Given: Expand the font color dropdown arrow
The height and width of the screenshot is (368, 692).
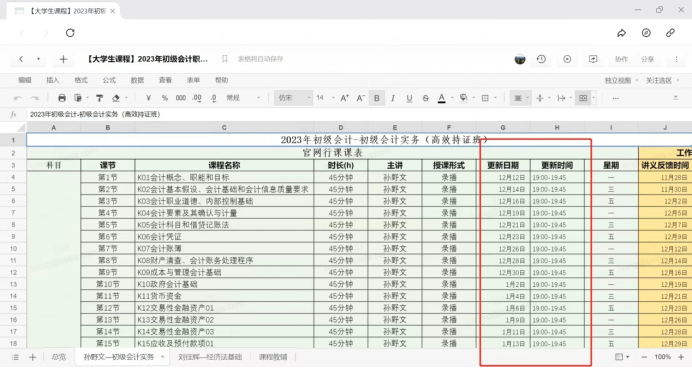Looking at the screenshot, I should pos(452,98).
